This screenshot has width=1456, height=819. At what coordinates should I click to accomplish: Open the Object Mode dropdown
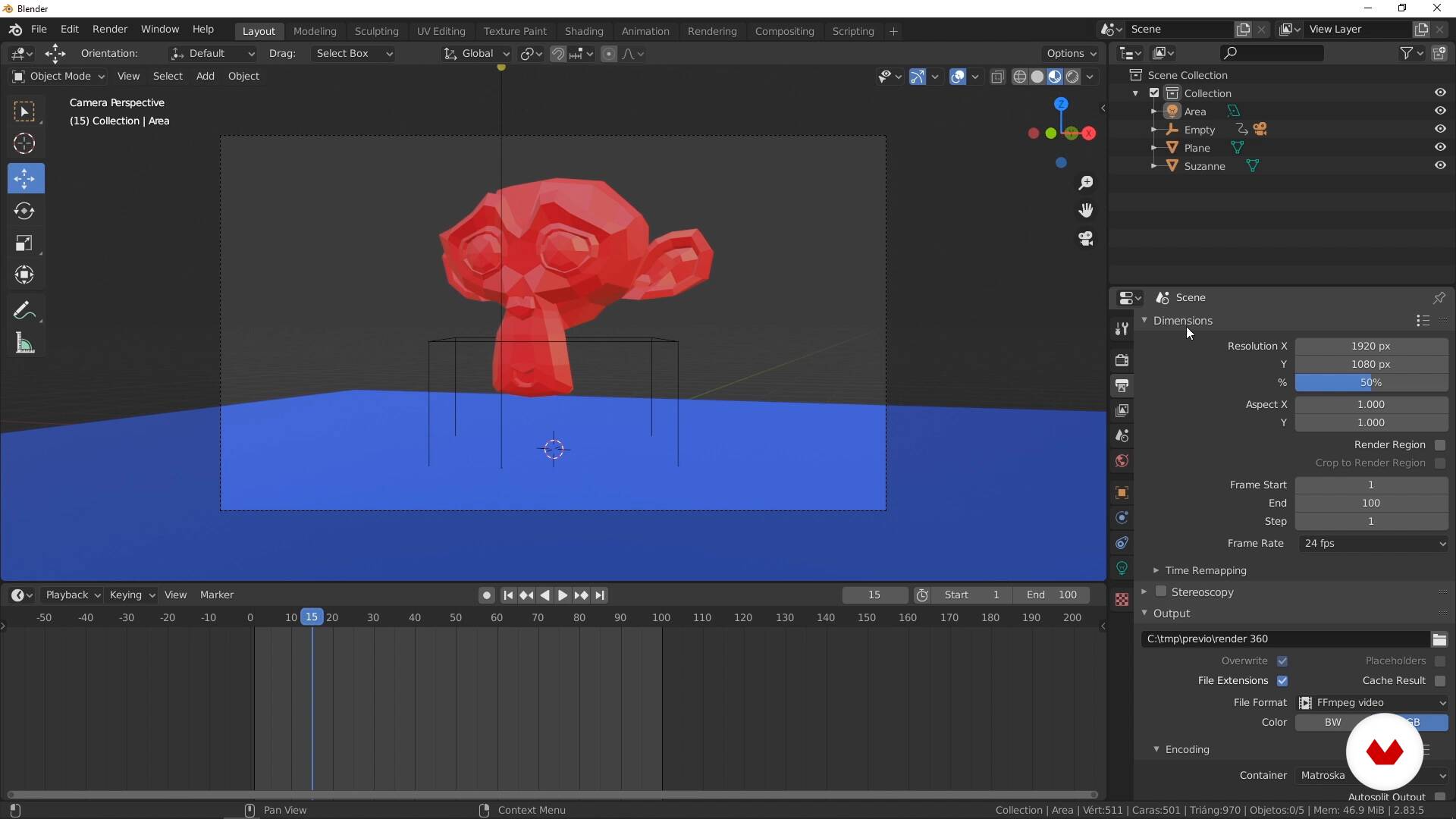[58, 76]
